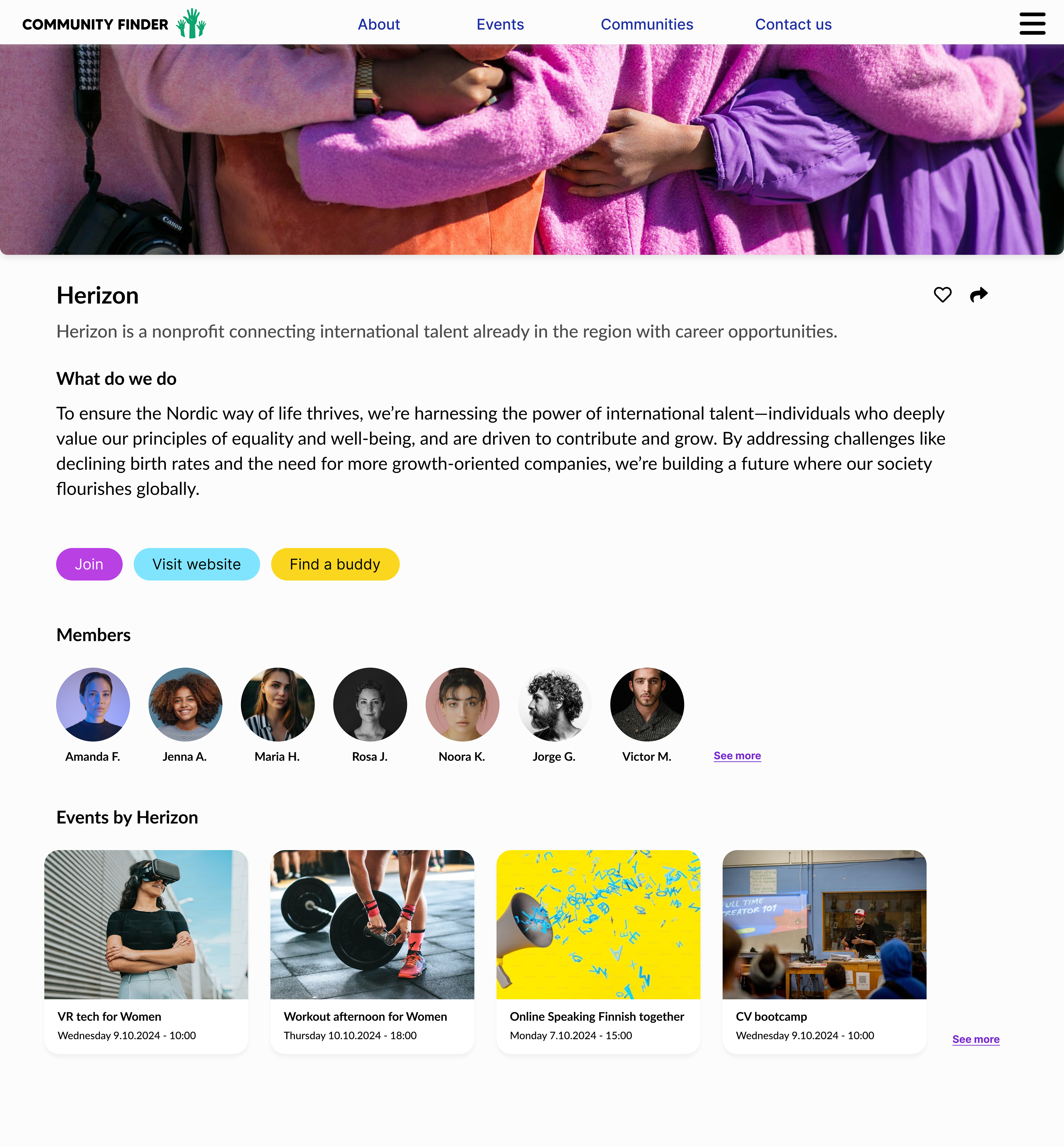Viewport: 1064px width, 1147px height.
Task: Click the Community Finder hands logo
Action: click(191, 24)
